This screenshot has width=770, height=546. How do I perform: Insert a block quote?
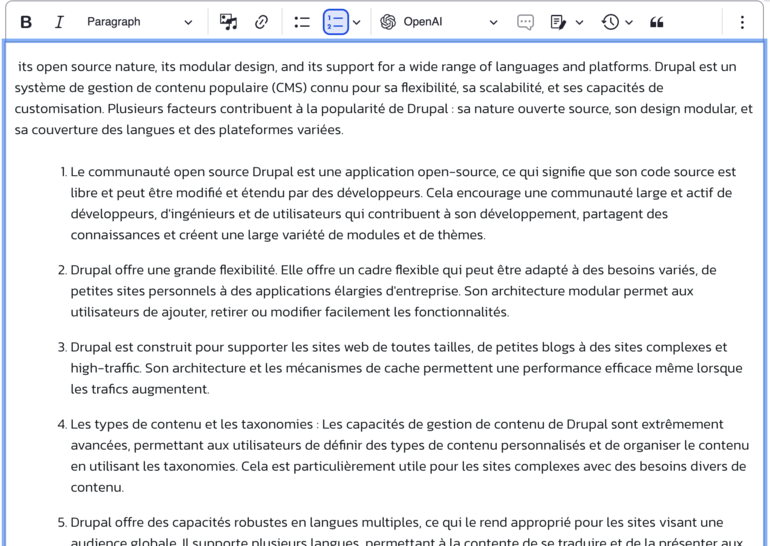(x=657, y=22)
